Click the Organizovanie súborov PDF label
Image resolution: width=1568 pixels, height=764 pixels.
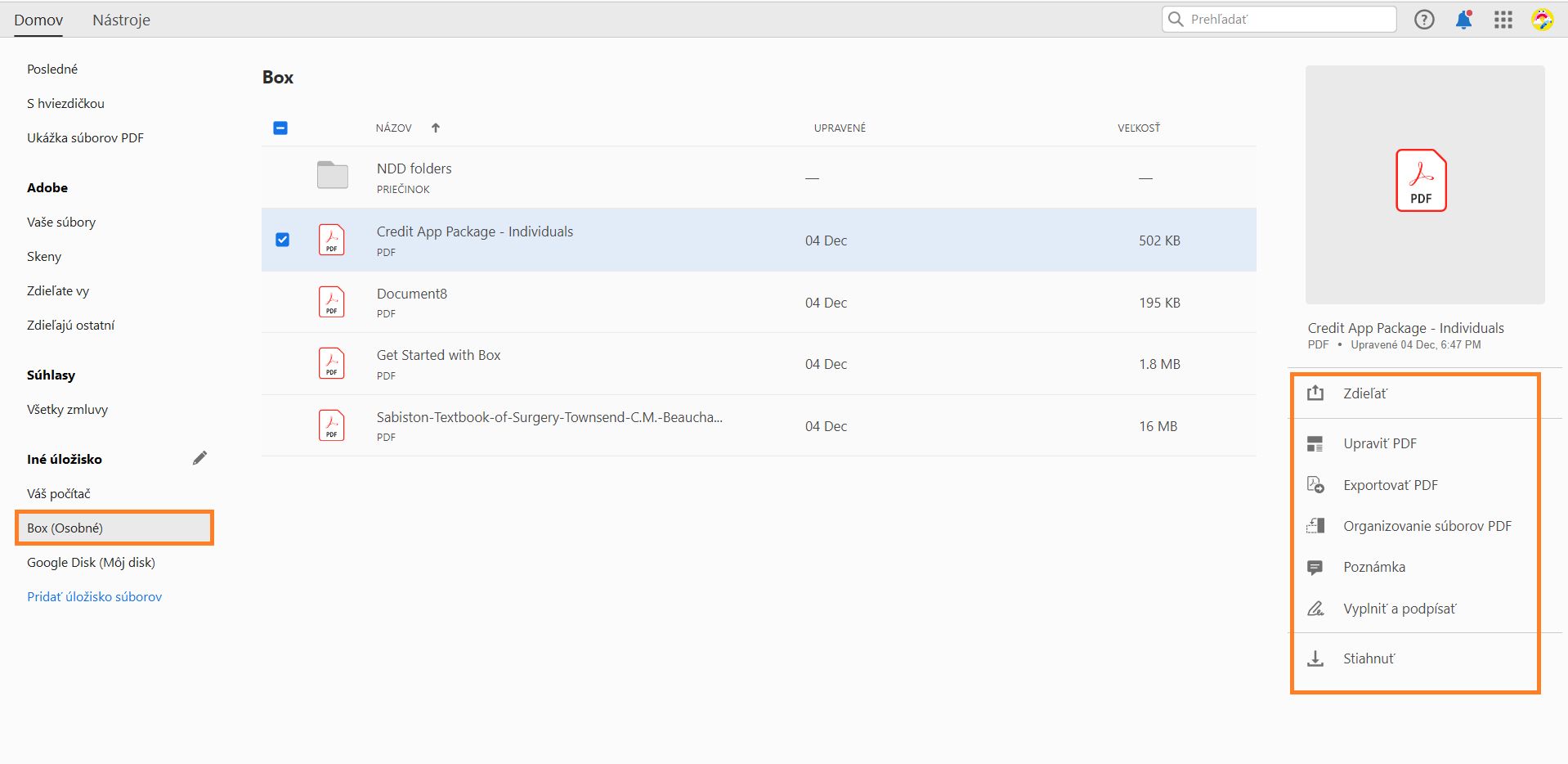click(1427, 526)
